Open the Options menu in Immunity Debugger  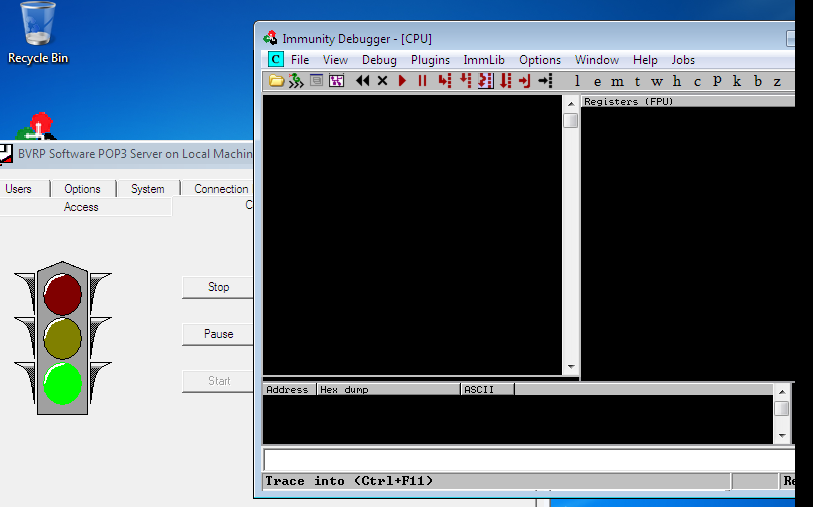coord(540,60)
